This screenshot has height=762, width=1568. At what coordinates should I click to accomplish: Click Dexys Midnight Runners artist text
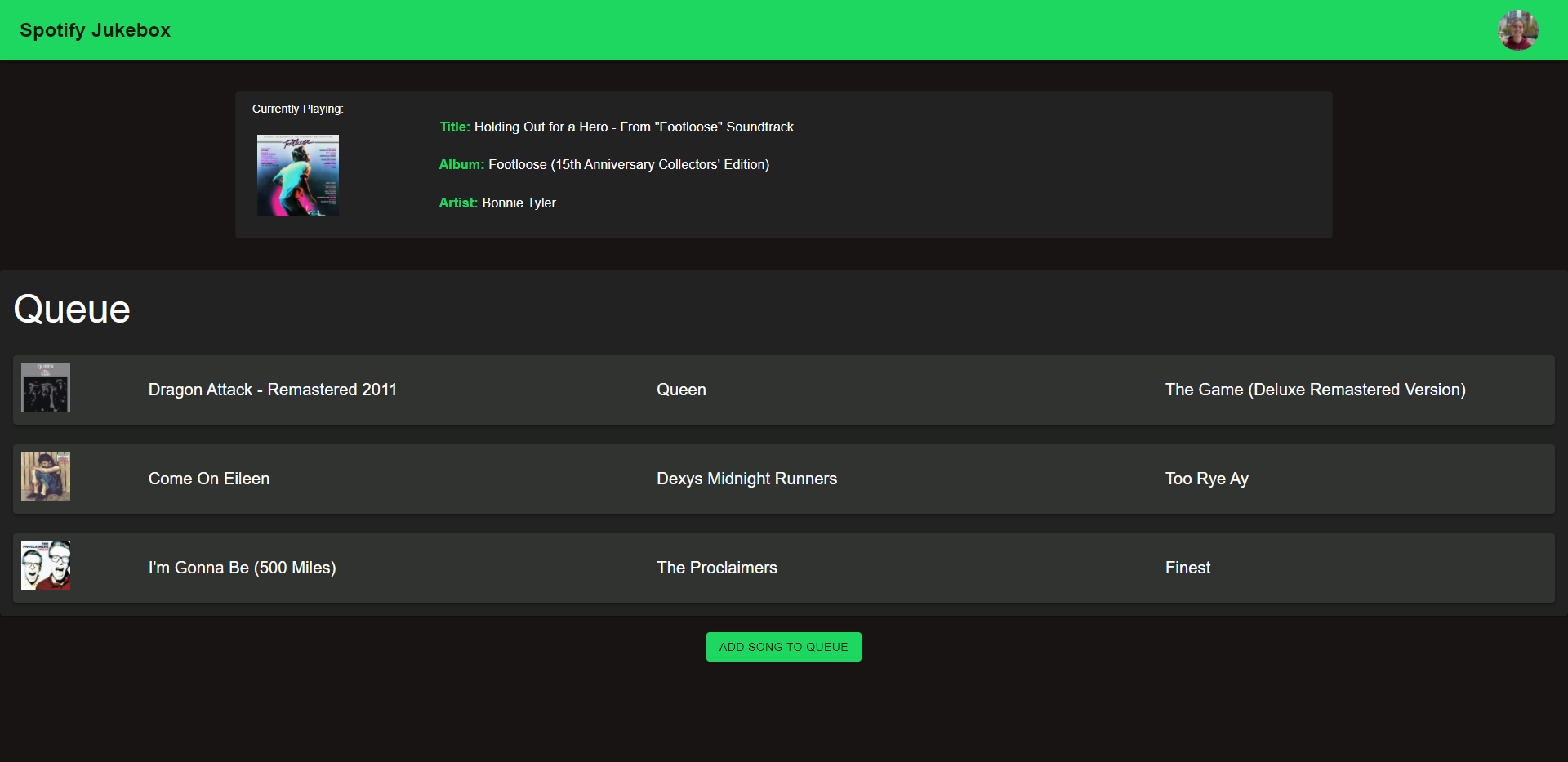pos(746,479)
